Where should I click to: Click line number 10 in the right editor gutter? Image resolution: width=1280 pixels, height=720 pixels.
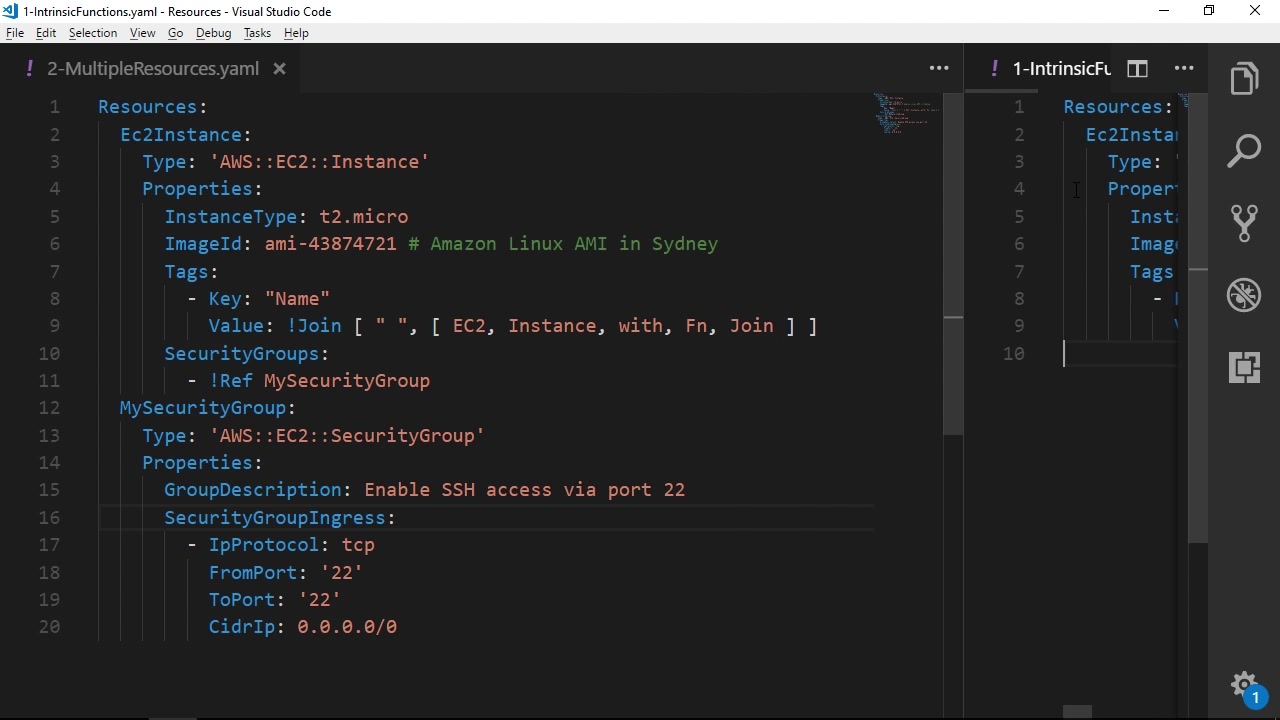point(1014,354)
